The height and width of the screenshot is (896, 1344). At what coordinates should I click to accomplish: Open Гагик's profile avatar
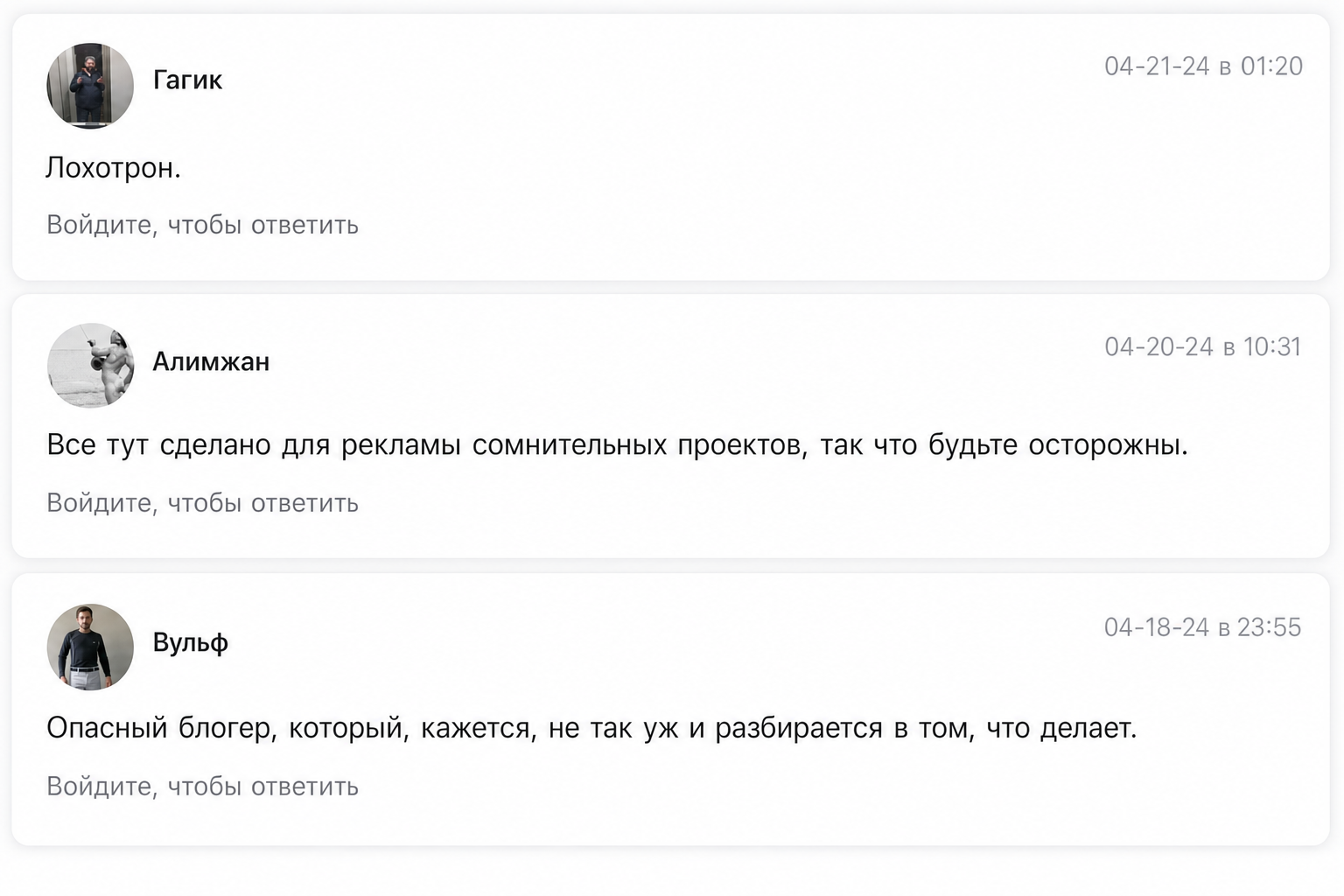tap(90, 86)
